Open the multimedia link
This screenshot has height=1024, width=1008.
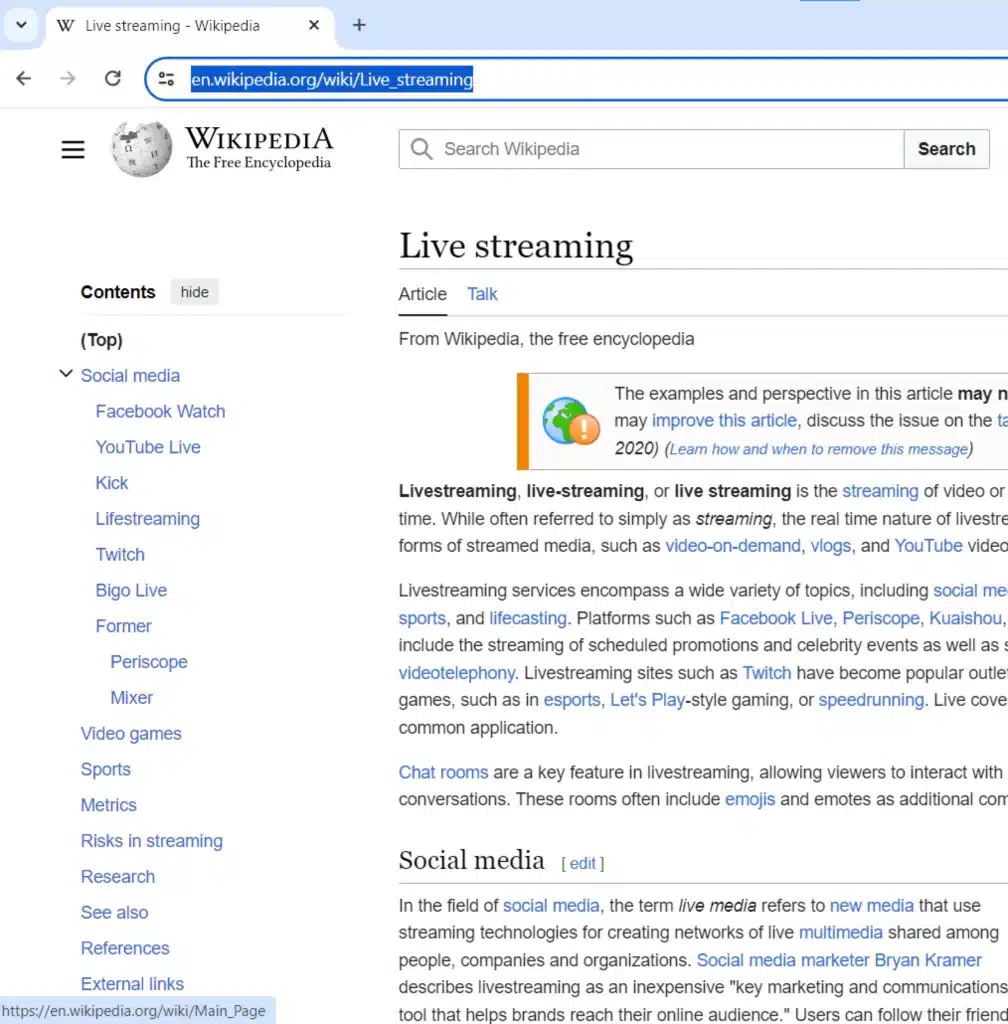point(841,933)
